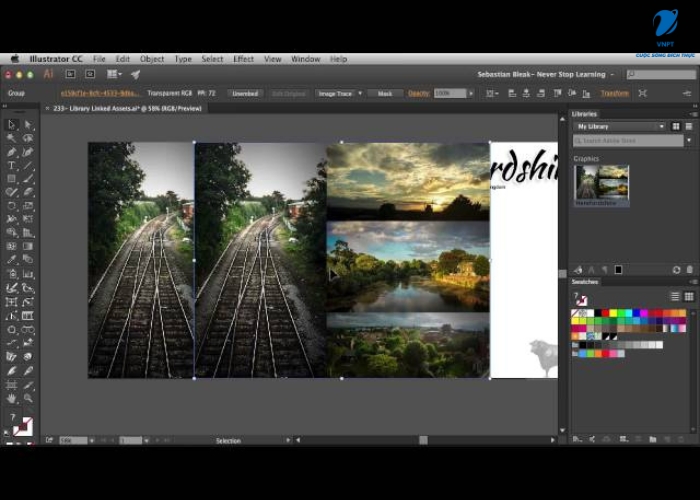Click the Opacity link in control bar

[419, 93]
